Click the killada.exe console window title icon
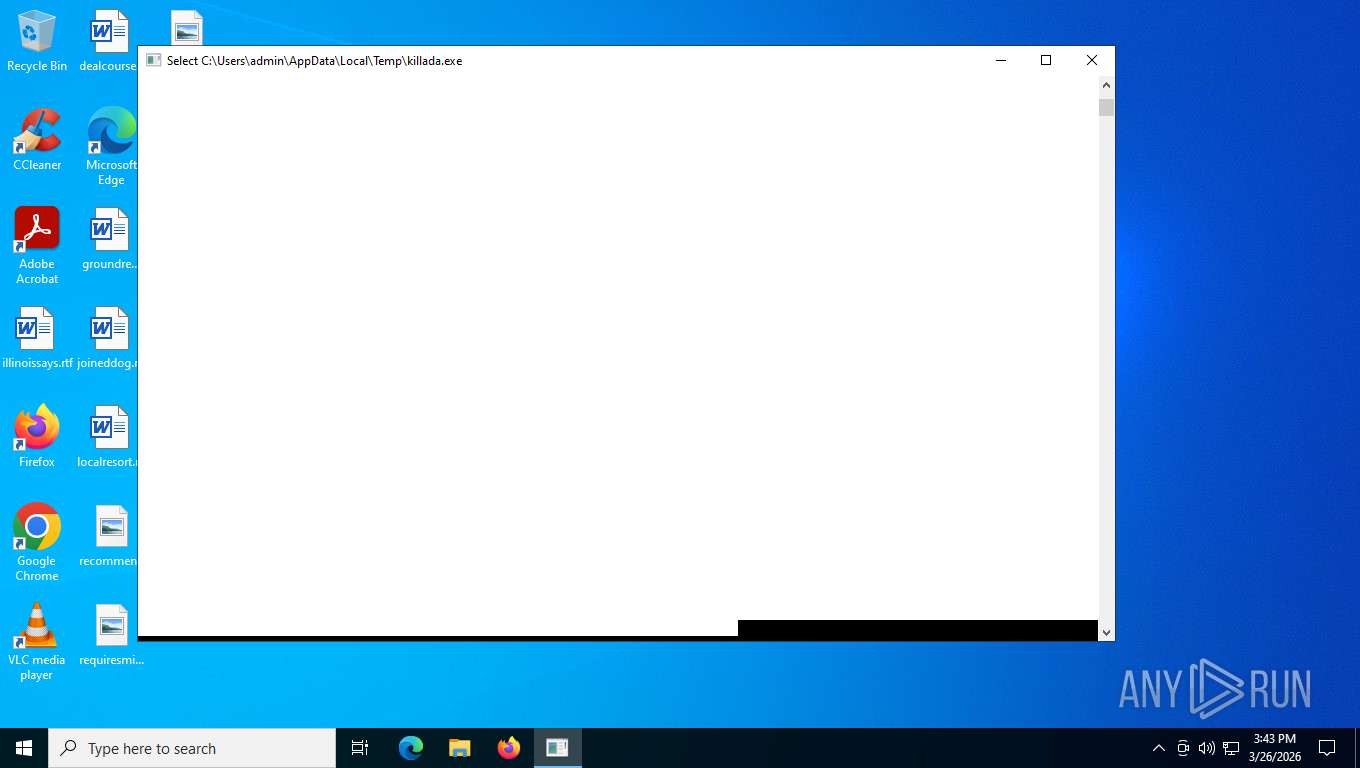Image resolution: width=1360 pixels, height=768 pixels. [153, 60]
